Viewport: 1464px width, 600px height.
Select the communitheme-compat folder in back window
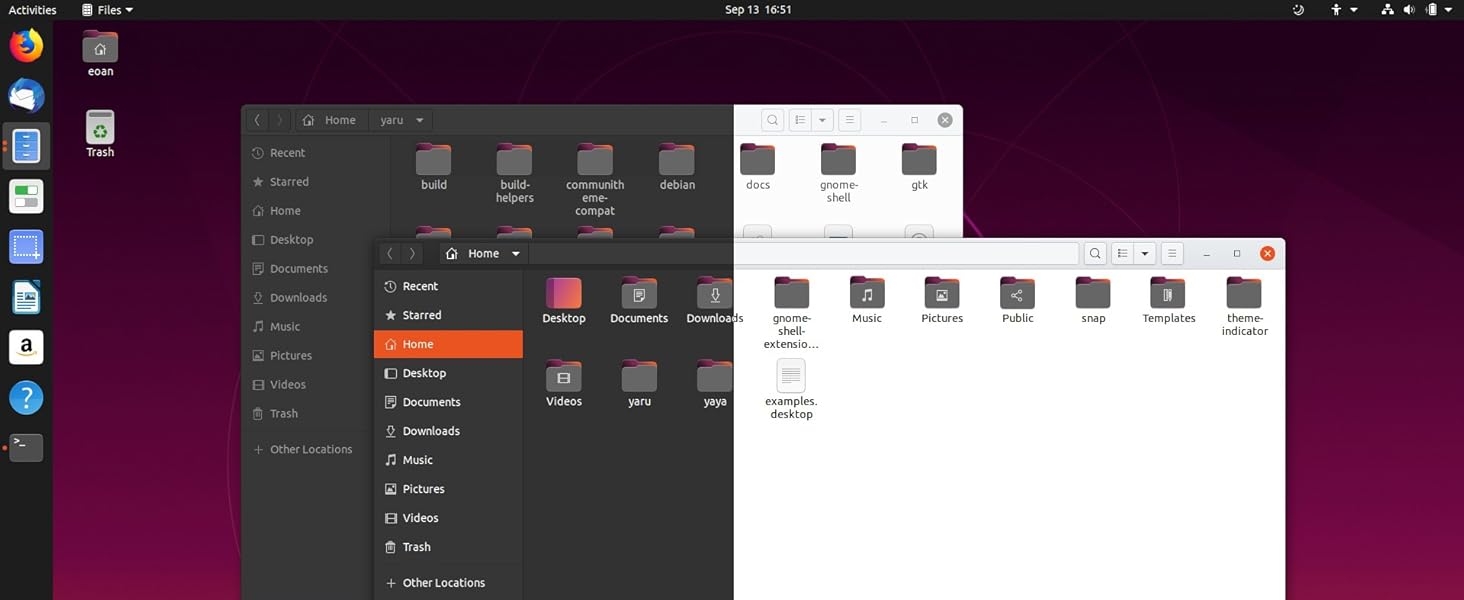pos(595,180)
